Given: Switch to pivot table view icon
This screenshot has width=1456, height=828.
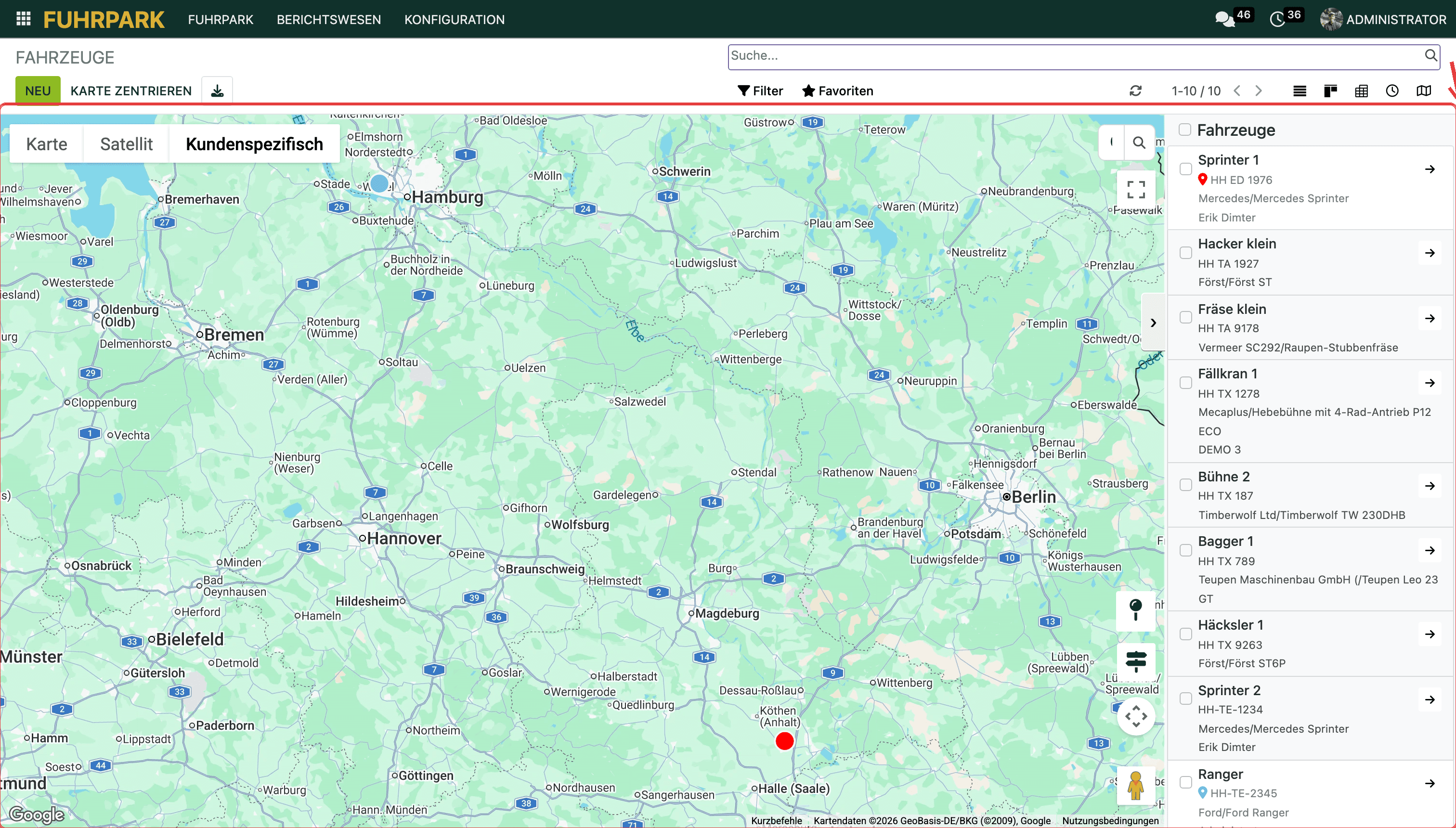Looking at the screenshot, I should (1361, 91).
